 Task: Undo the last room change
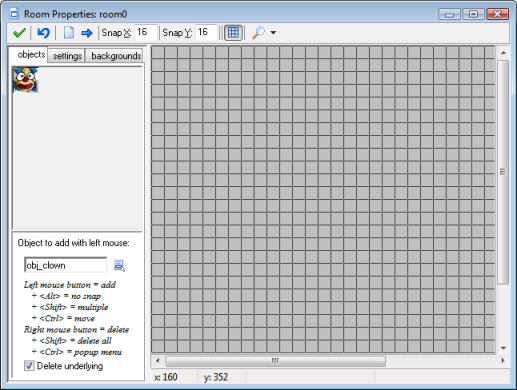pyautogui.click(x=43, y=33)
